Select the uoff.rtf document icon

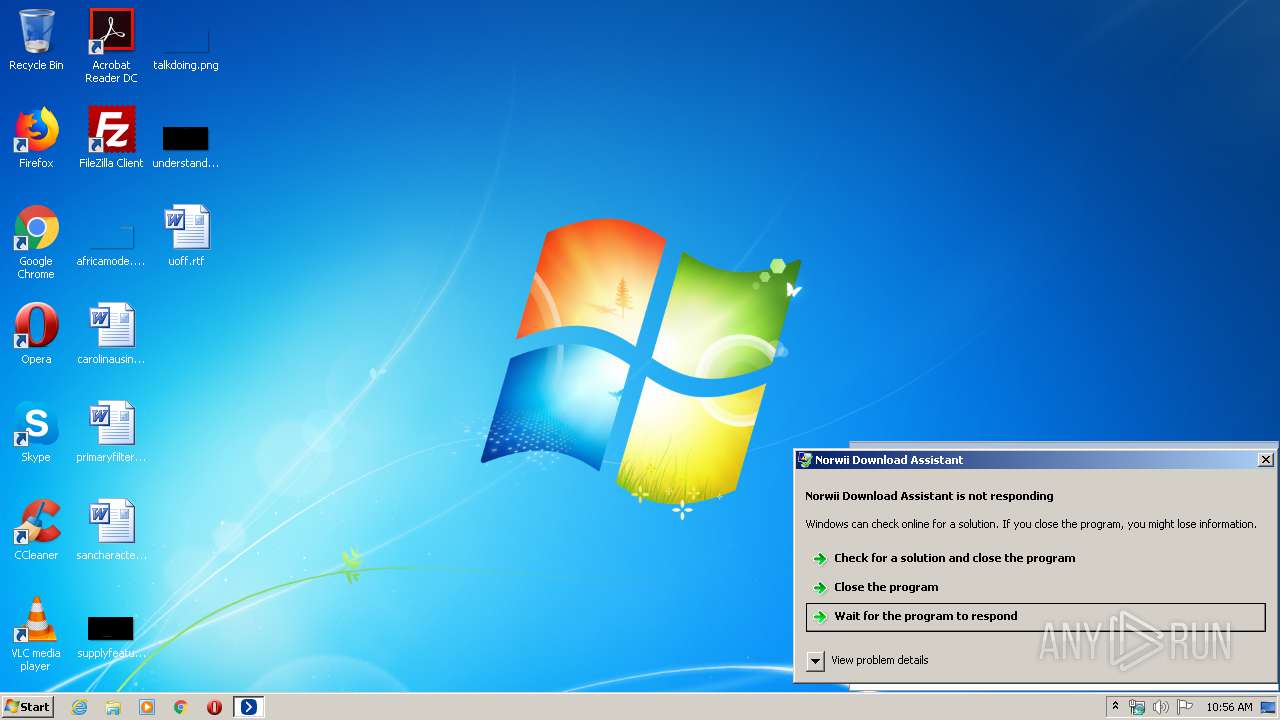pyautogui.click(x=186, y=236)
